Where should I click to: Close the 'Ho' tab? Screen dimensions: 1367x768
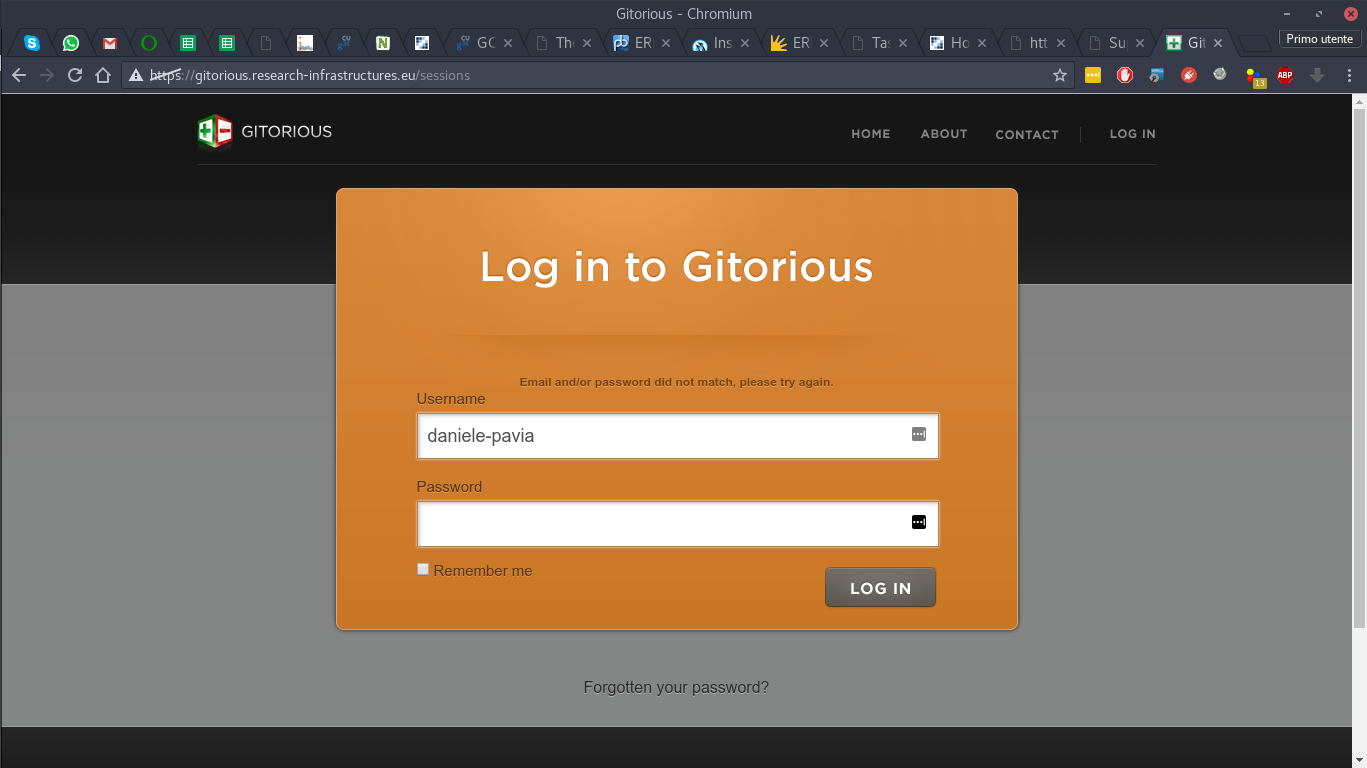click(982, 43)
